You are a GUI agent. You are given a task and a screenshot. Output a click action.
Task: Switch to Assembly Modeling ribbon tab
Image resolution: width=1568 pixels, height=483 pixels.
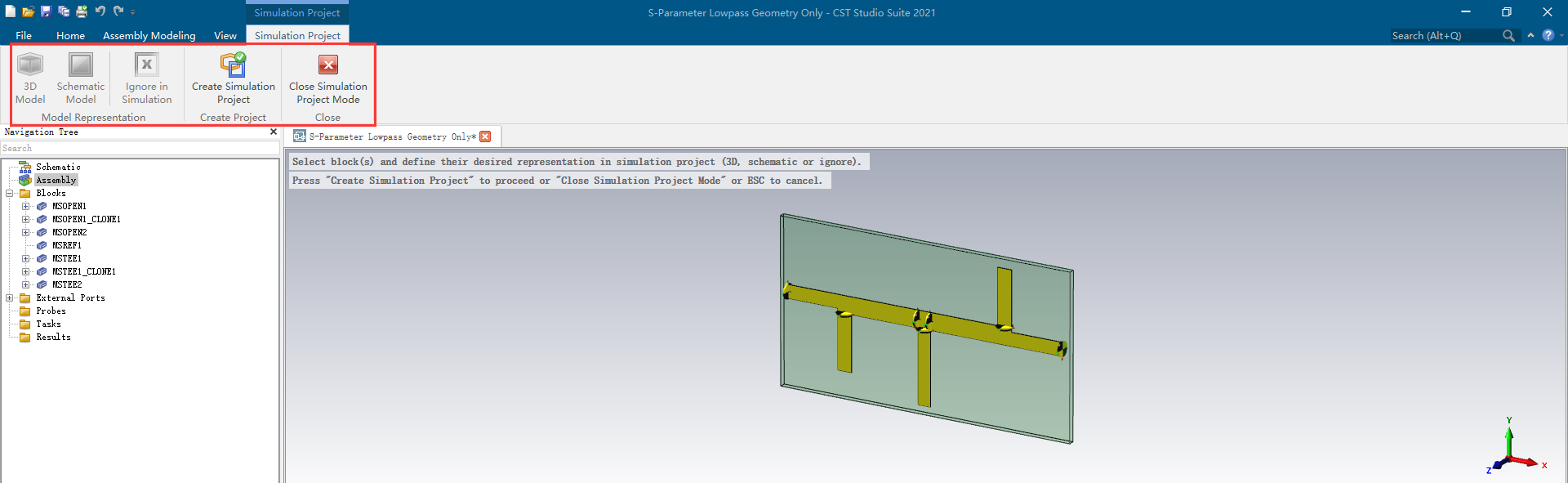tap(149, 35)
